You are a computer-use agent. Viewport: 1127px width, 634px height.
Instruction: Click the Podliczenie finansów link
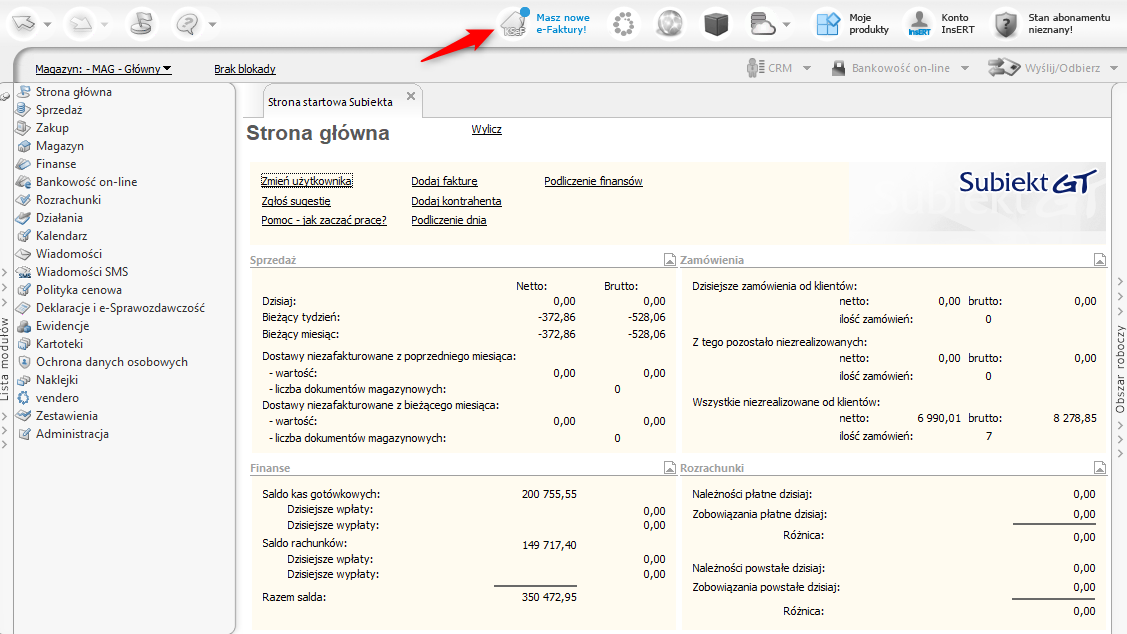click(593, 182)
